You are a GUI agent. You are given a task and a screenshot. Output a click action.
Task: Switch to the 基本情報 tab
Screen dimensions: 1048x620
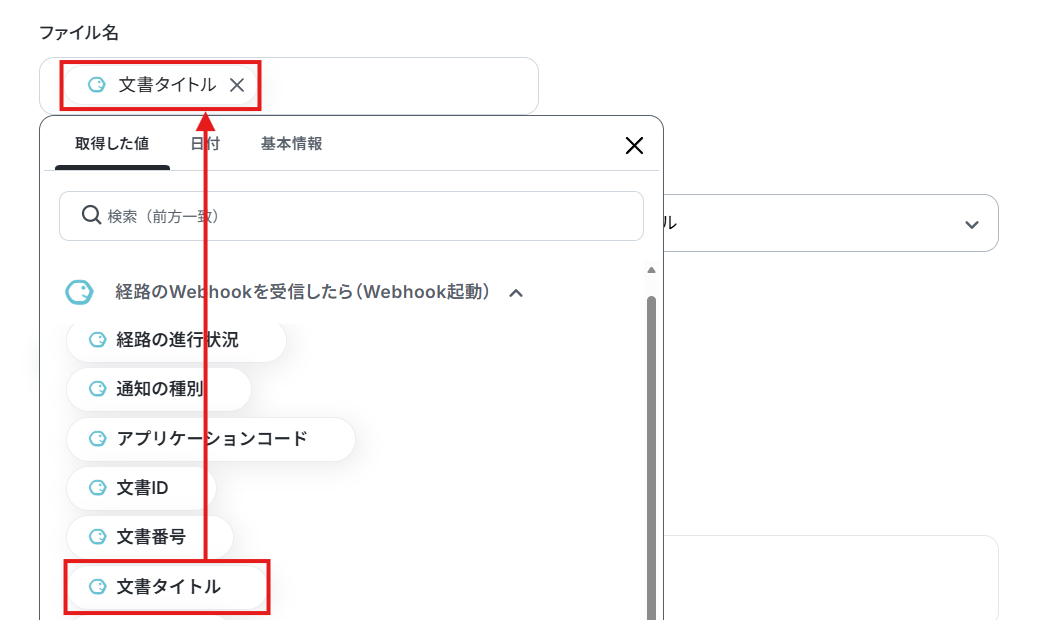pyautogui.click(x=291, y=144)
